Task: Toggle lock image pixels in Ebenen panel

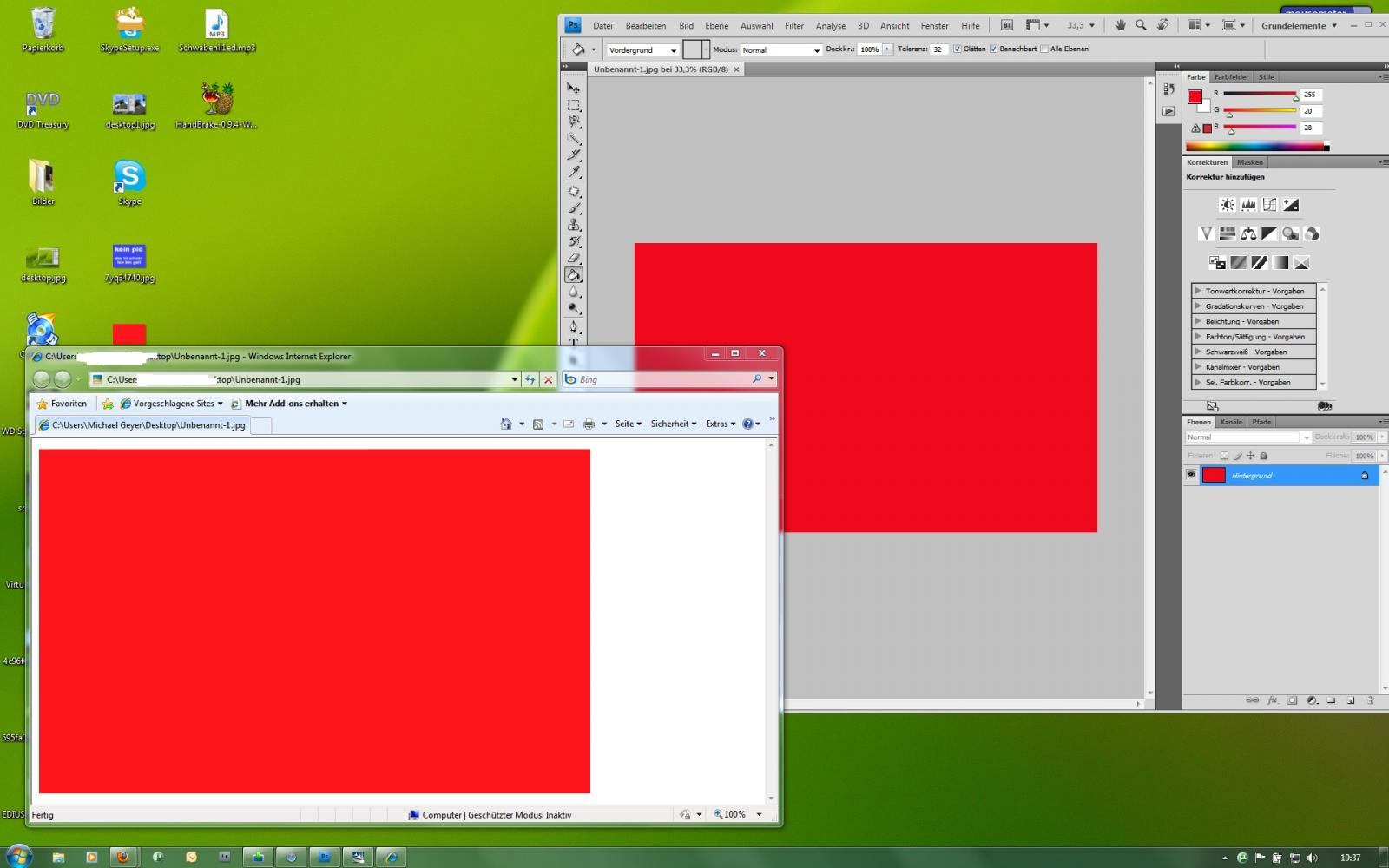Action: pyautogui.click(x=1238, y=456)
